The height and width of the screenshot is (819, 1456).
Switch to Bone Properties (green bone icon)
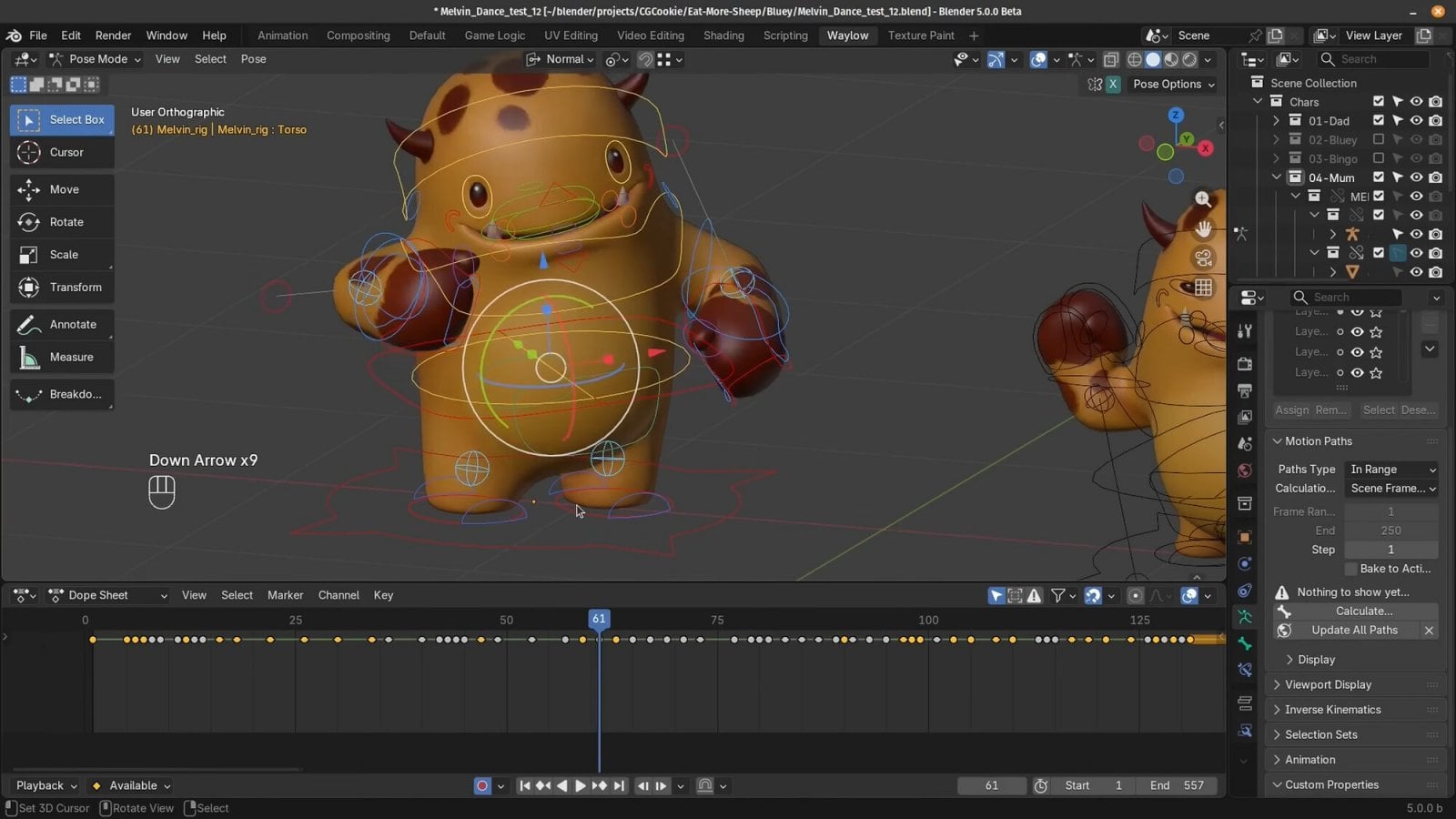pyautogui.click(x=1244, y=642)
